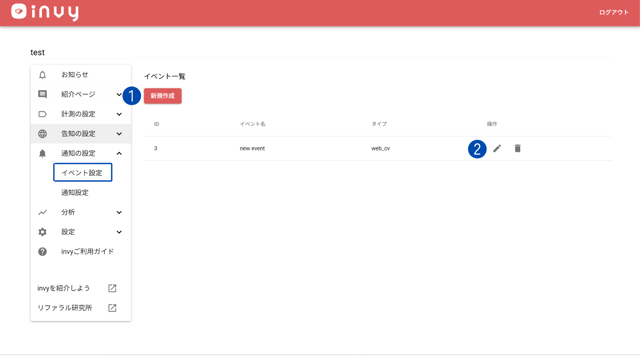Open the 紹介ページ menu item
The height and width of the screenshot is (362, 644).
(x=78, y=94)
